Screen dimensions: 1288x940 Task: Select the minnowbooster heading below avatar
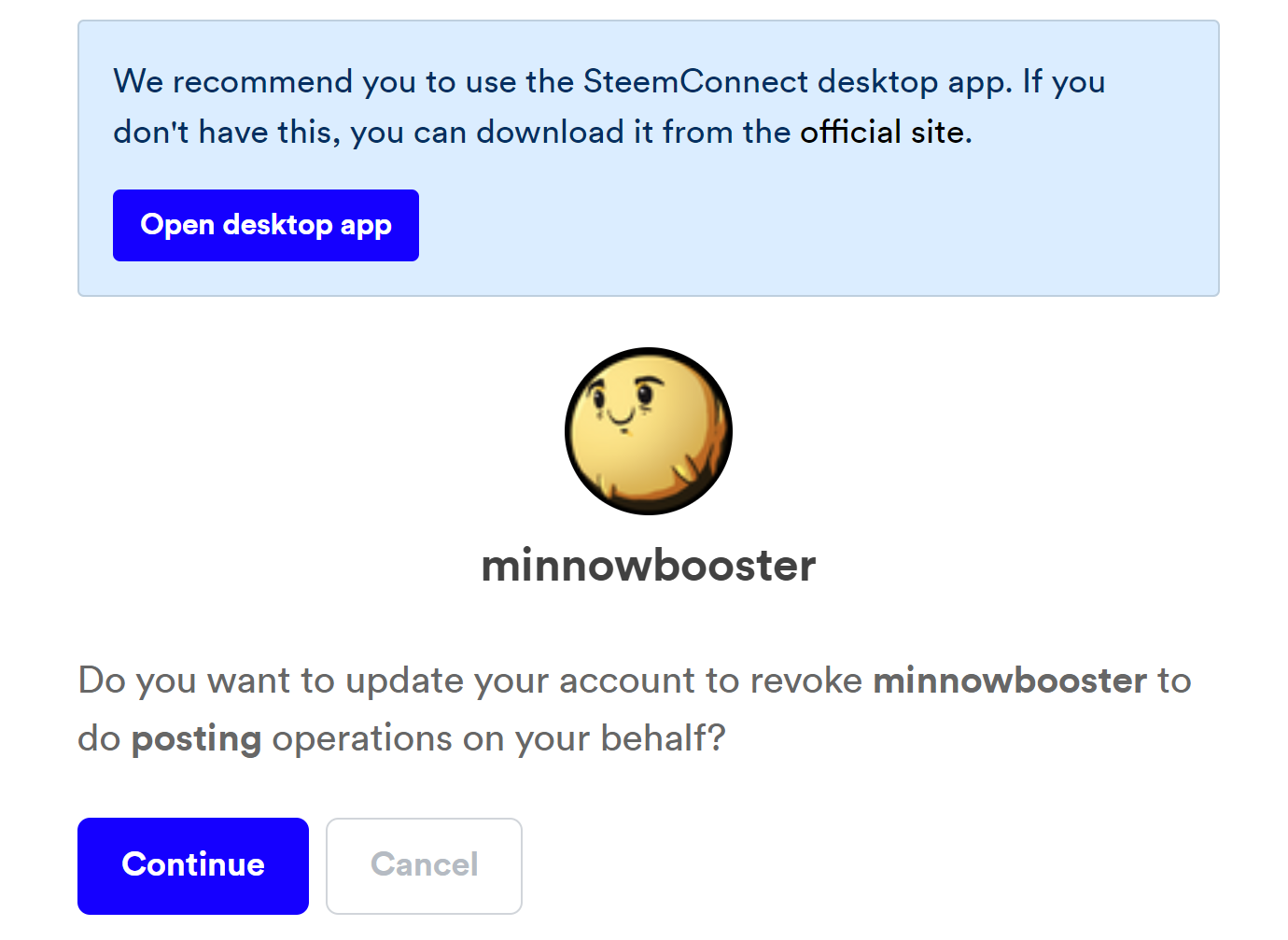pos(648,566)
